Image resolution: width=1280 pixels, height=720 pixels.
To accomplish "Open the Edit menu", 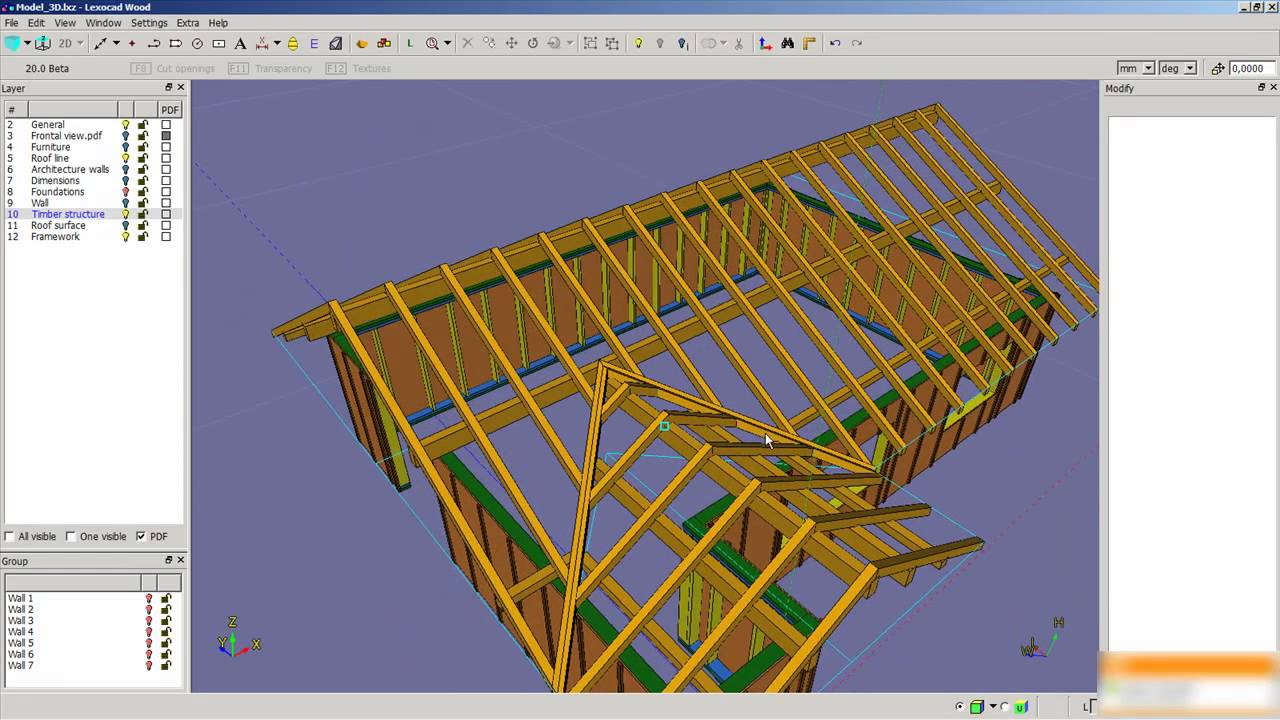I will point(36,22).
